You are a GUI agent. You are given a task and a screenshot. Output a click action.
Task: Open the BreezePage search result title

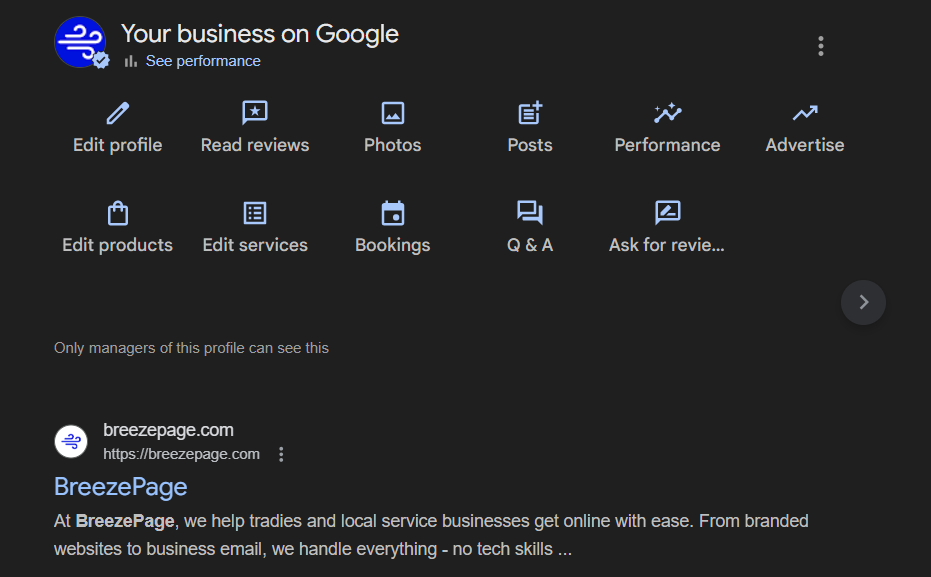point(121,487)
